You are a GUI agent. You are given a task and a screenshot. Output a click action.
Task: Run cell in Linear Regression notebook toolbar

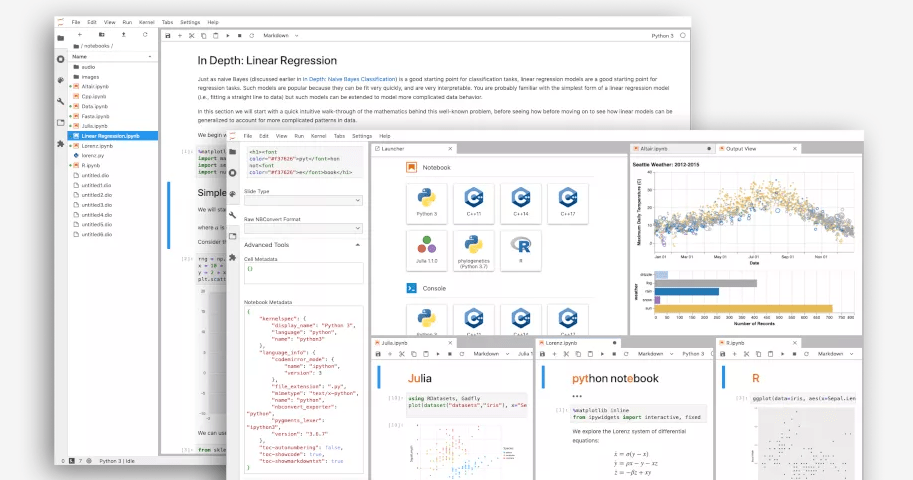(228, 36)
